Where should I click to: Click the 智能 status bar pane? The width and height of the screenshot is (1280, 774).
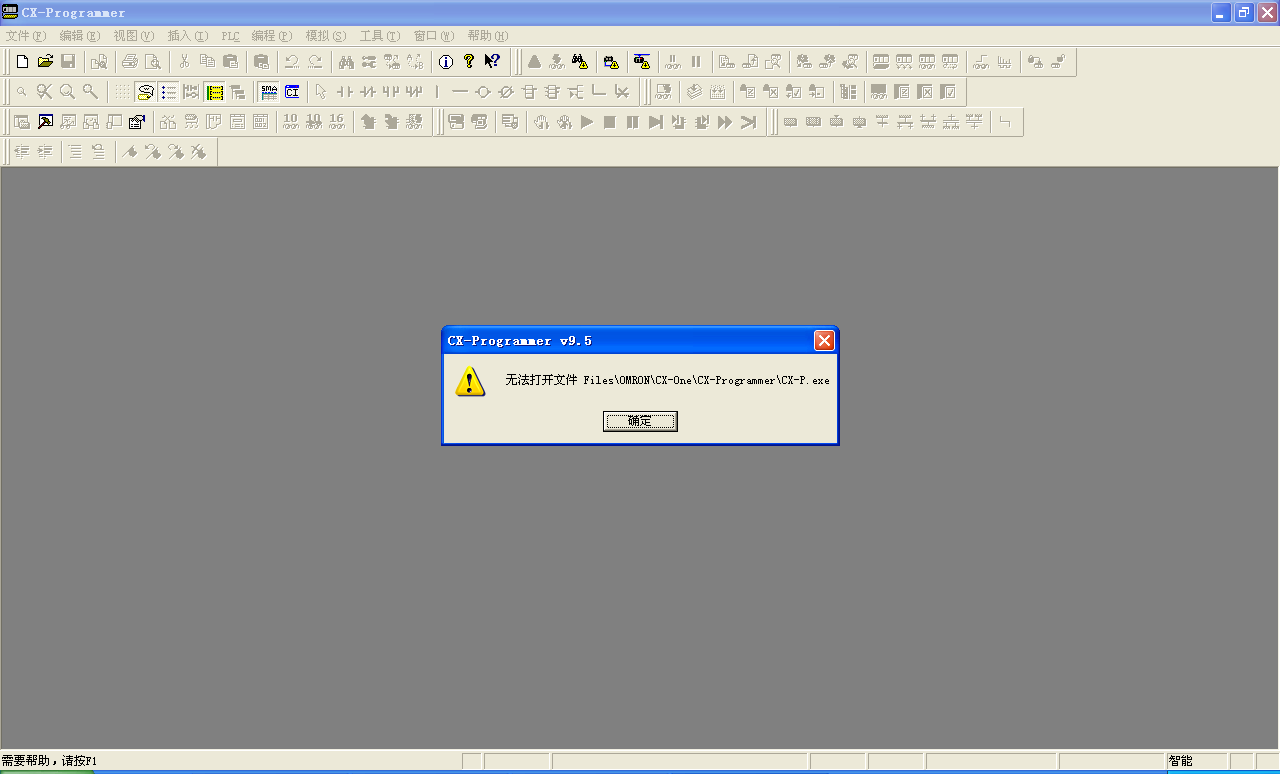pos(1195,762)
